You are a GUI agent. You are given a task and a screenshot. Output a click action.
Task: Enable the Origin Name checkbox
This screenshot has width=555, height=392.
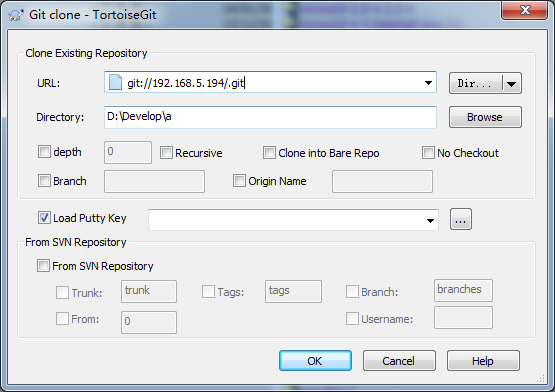point(239,180)
